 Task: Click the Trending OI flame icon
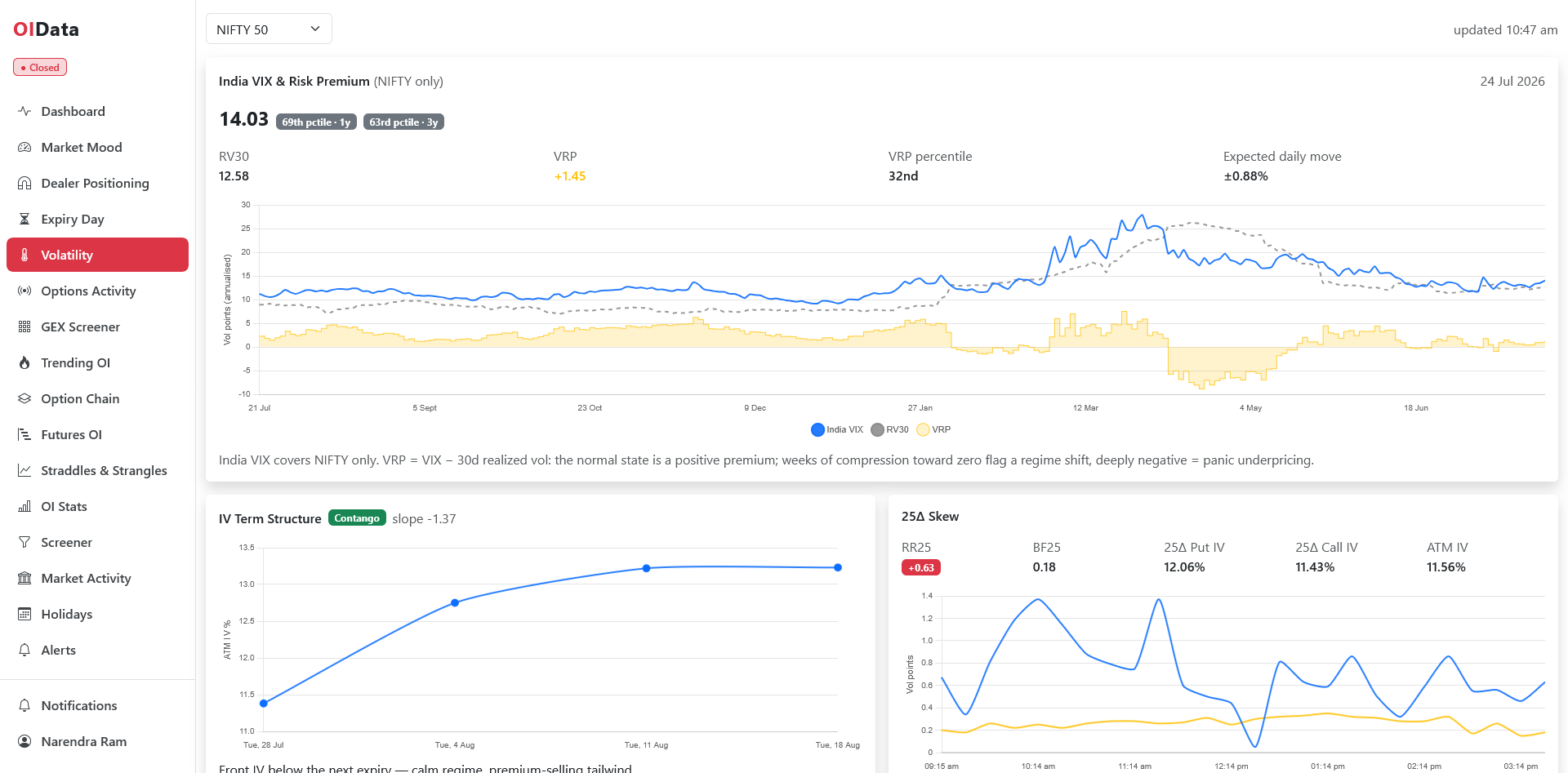click(x=24, y=362)
